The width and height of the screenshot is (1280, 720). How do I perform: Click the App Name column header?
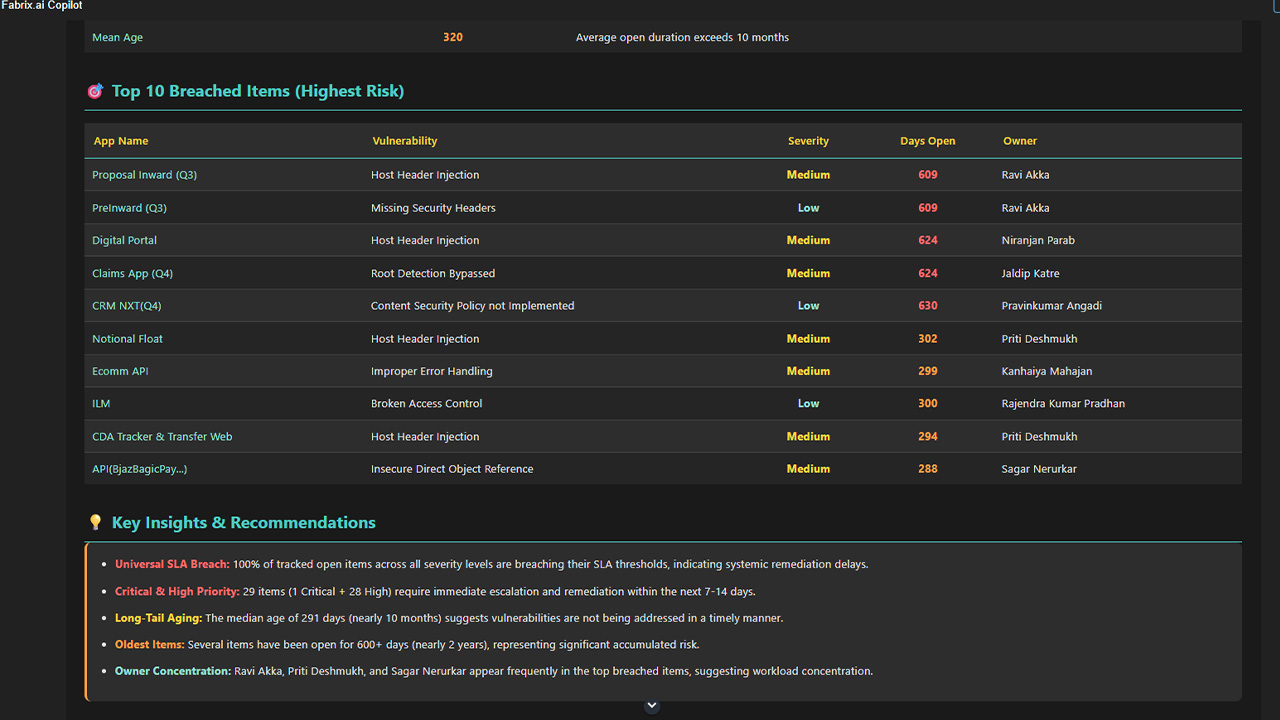(121, 141)
